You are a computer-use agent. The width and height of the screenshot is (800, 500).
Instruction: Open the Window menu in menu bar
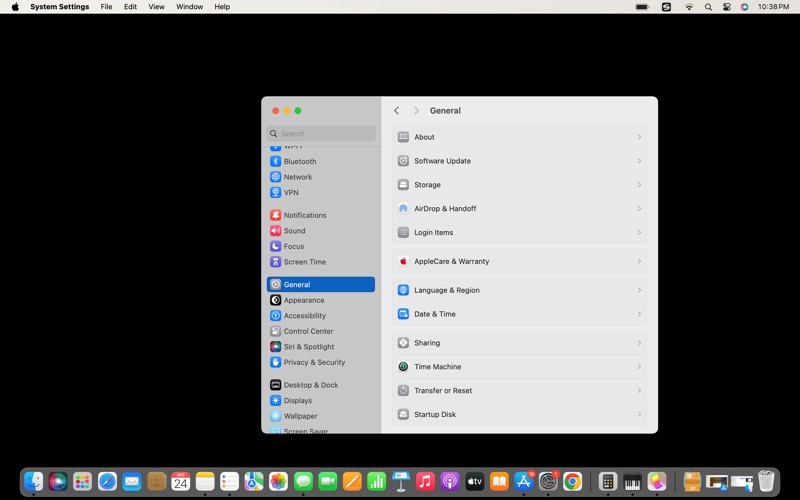(189, 7)
